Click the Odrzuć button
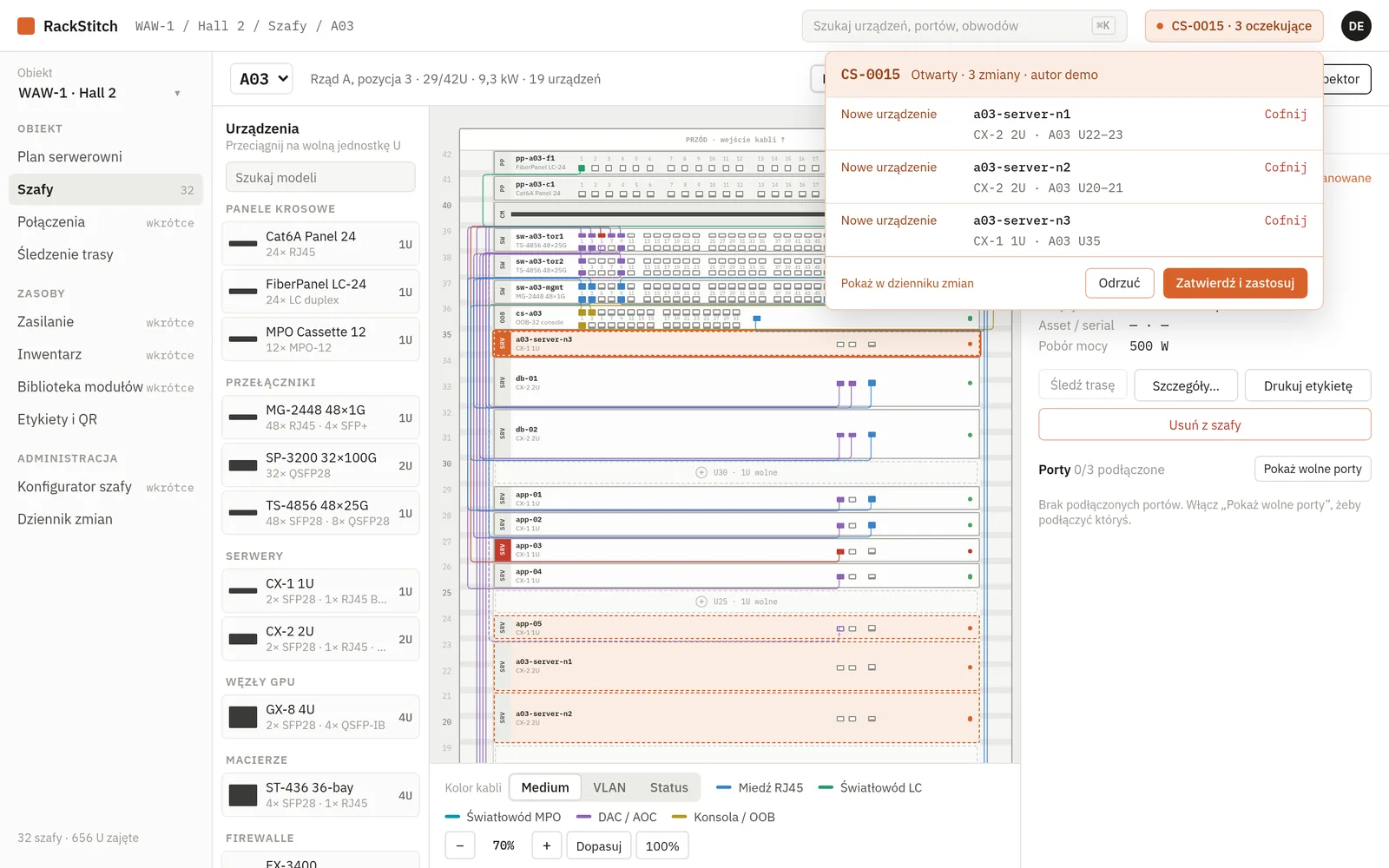 pos(1119,283)
